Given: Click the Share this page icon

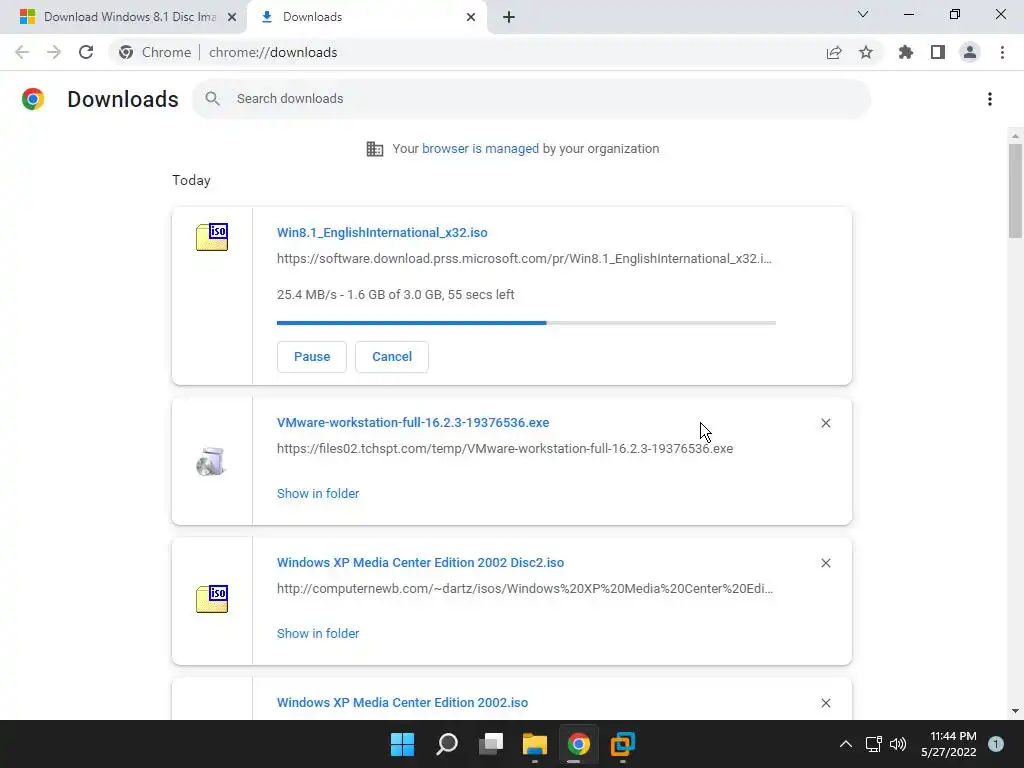Looking at the screenshot, I should pyautogui.click(x=834, y=52).
